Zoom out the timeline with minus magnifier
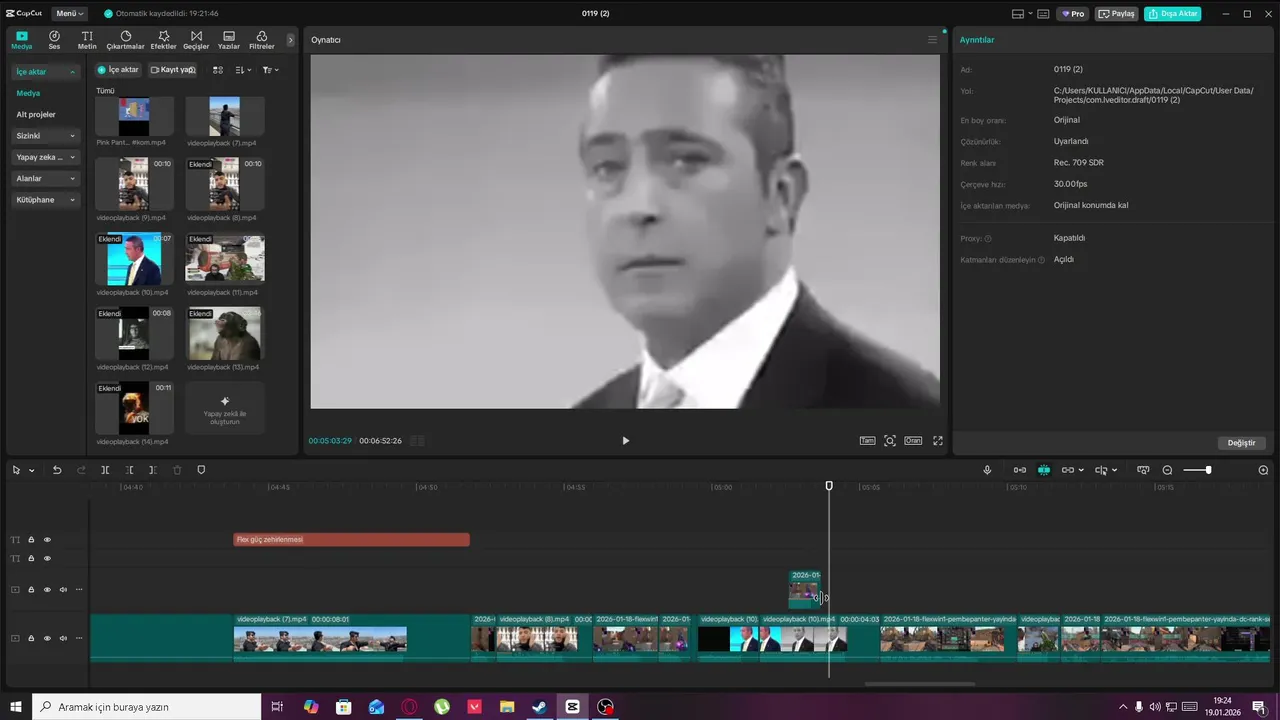The image size is (1280, 720). [1167, 470]
